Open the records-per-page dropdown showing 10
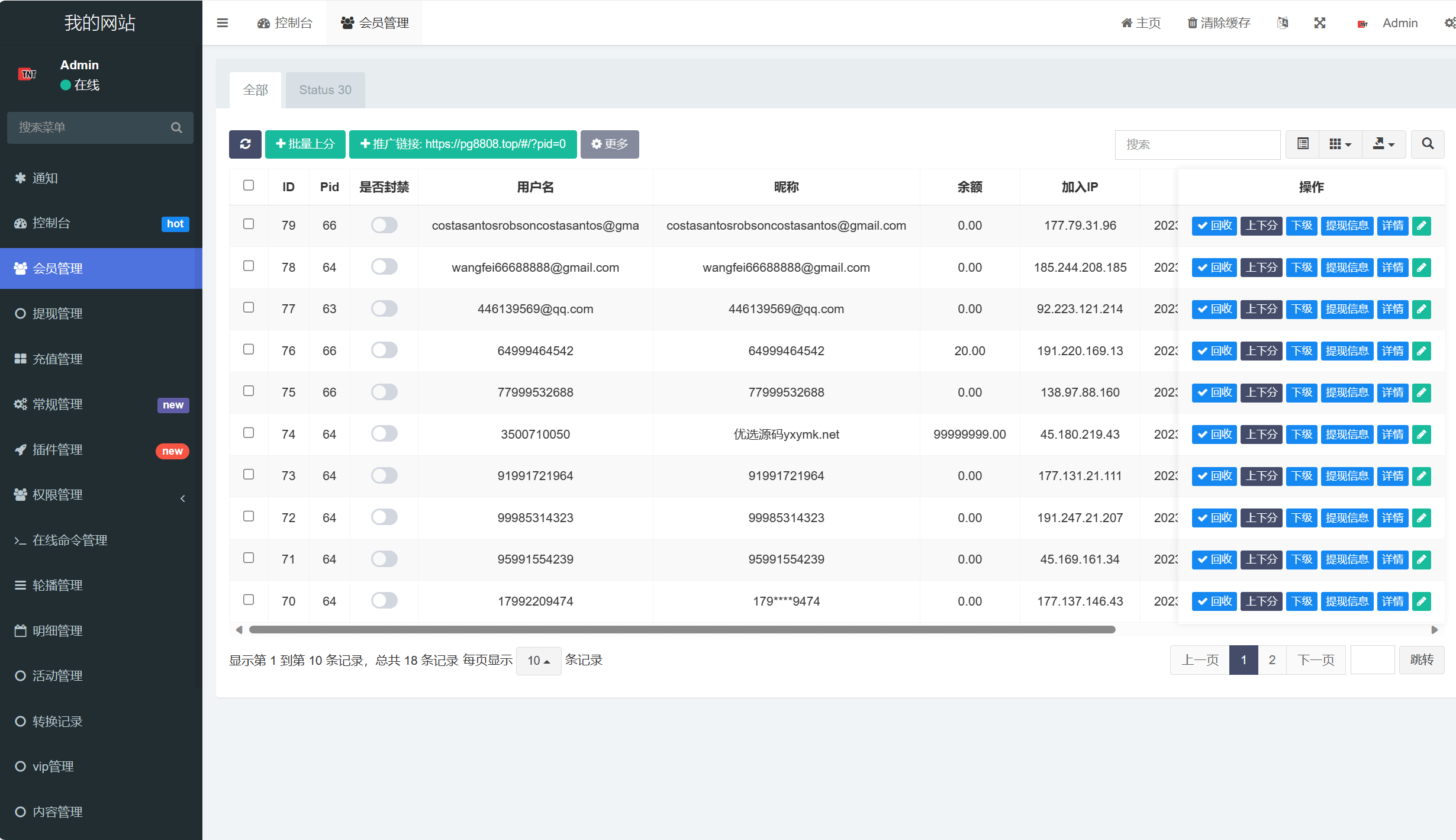This screenshot has width=1456, height=840. click(538, 661)
